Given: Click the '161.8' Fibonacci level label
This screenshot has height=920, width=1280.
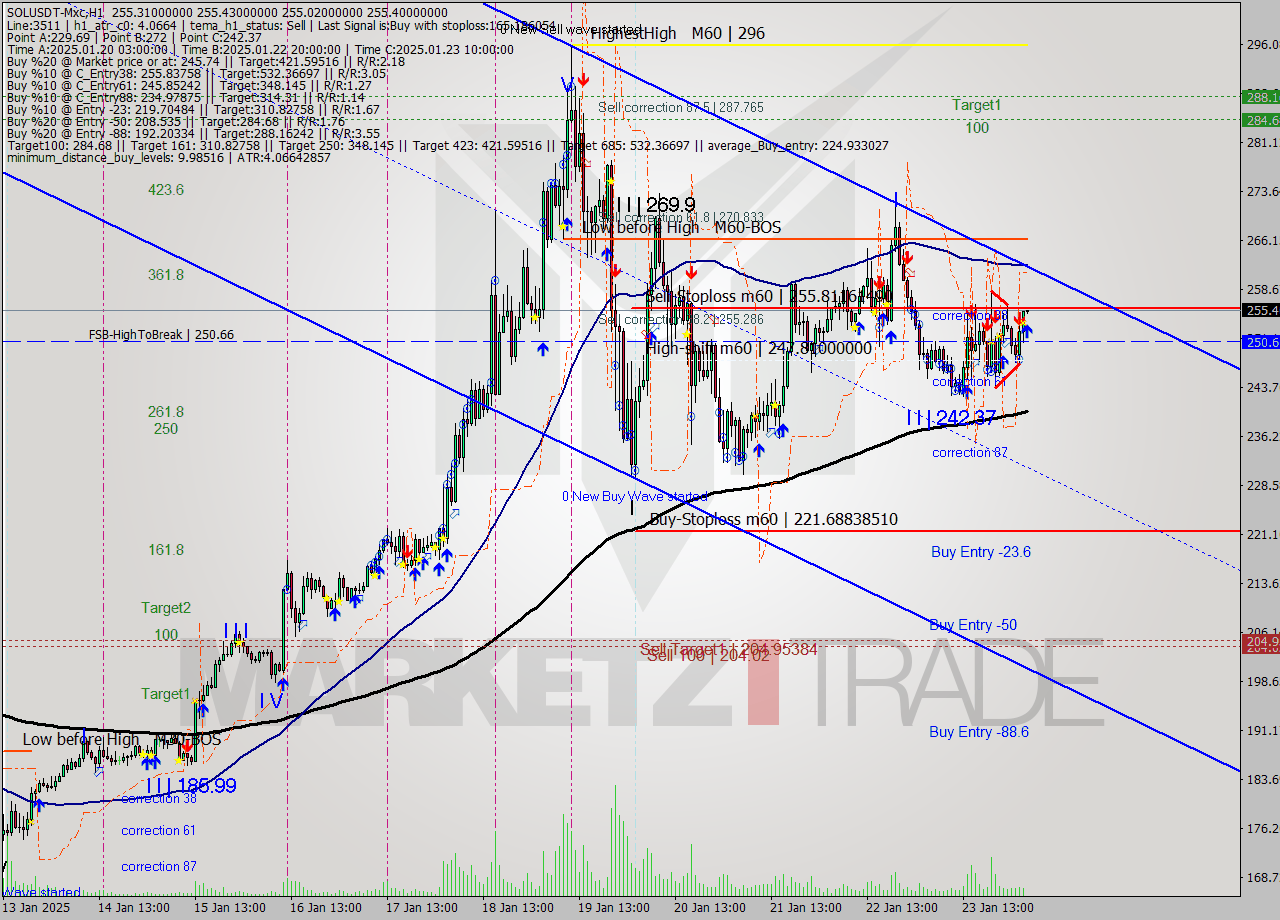Looking at the screenshot, I should pyautogui.click(x=165, y=549).
